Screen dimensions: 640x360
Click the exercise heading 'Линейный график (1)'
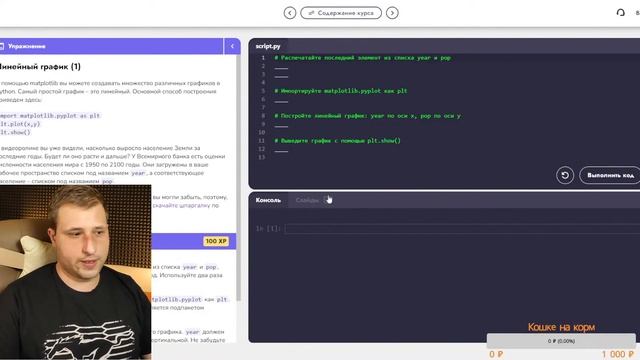40,67
